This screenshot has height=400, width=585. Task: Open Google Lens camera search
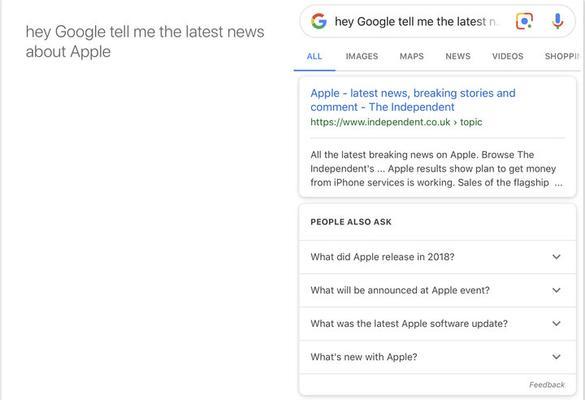click(x=524, y=21)
